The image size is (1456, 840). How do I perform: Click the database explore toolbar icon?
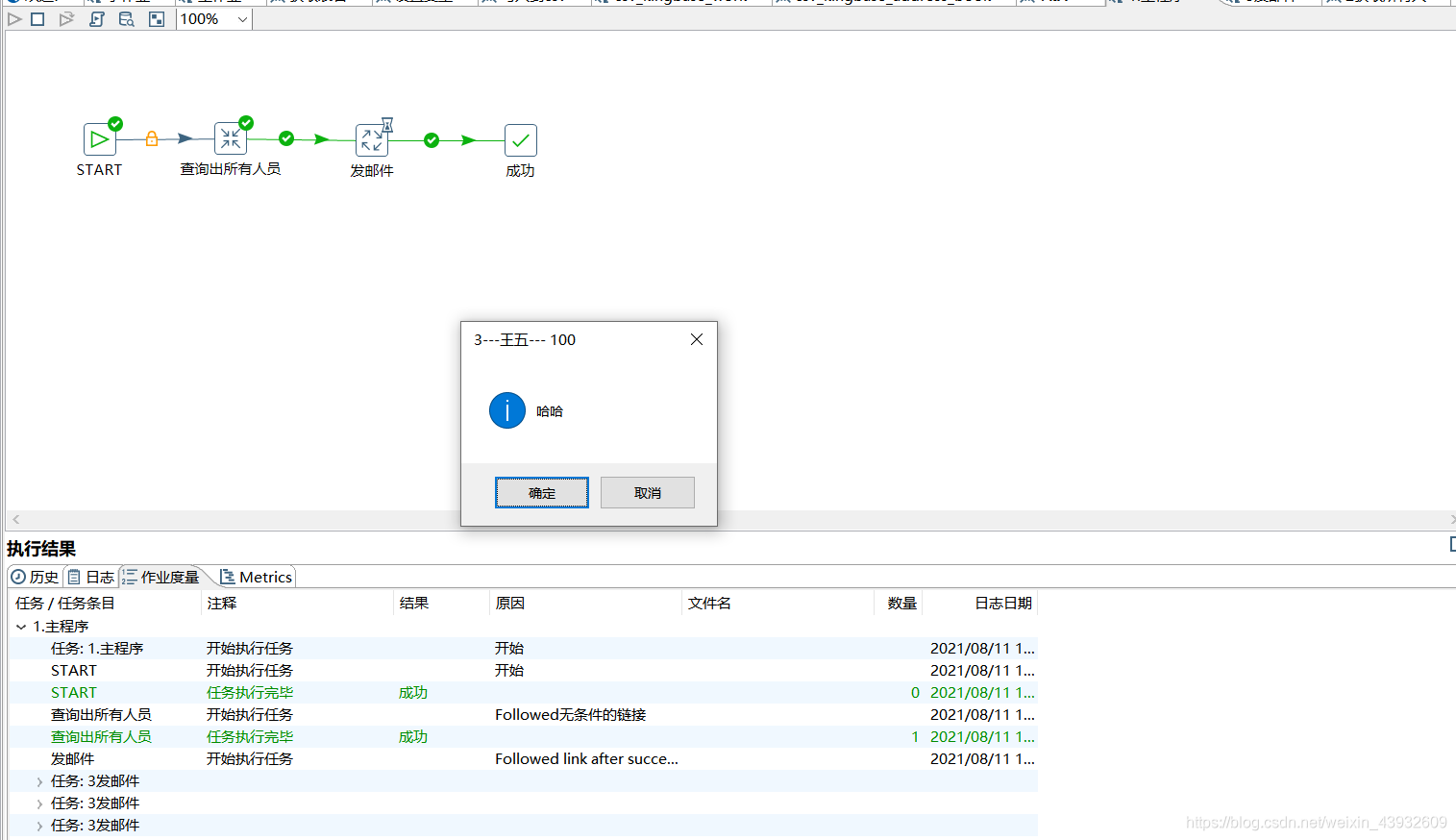(x=126, y=19)
